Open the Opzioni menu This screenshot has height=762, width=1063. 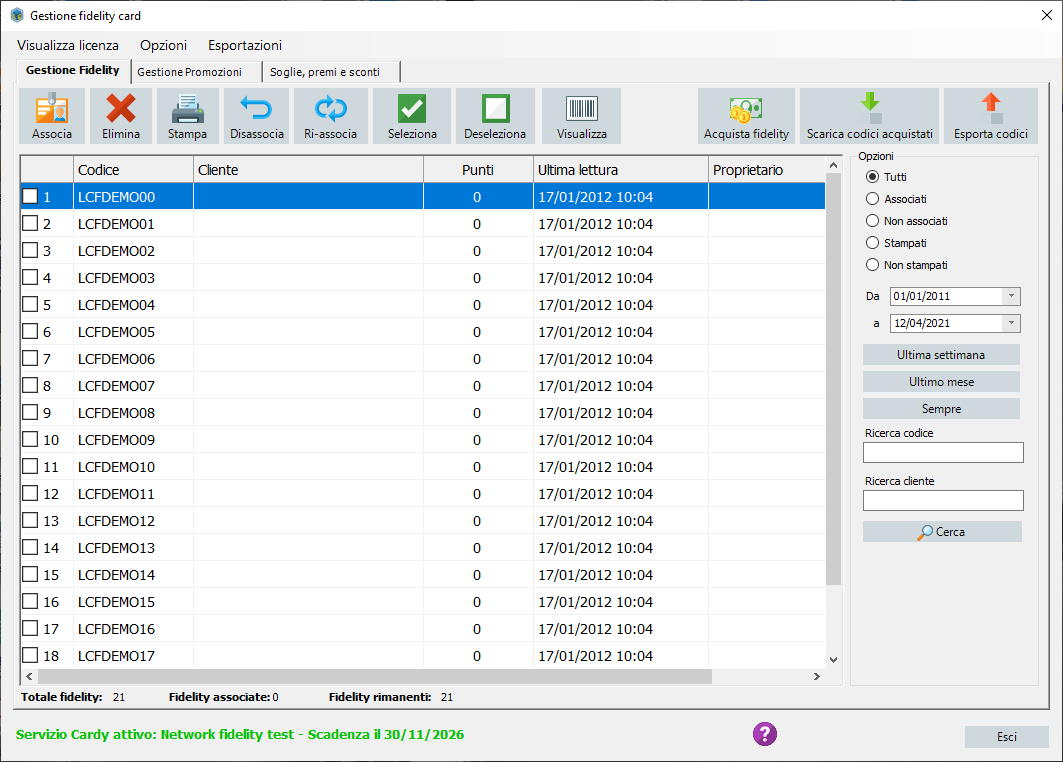point(163,45)
